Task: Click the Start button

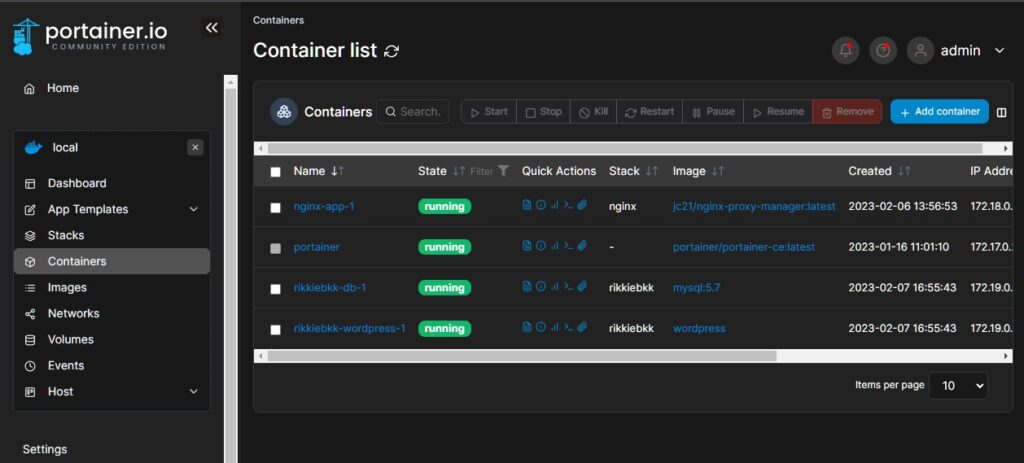Action: [489, 112]
